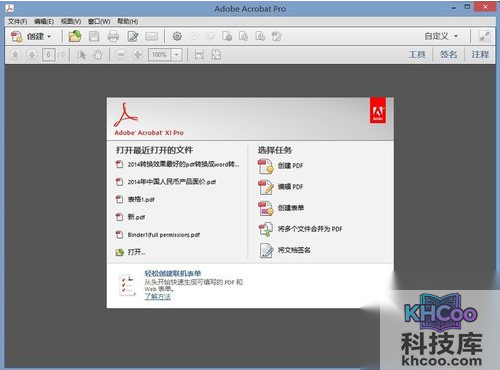Open recent file 表格1.pdf
500x370 pixels.
(141, 200)
